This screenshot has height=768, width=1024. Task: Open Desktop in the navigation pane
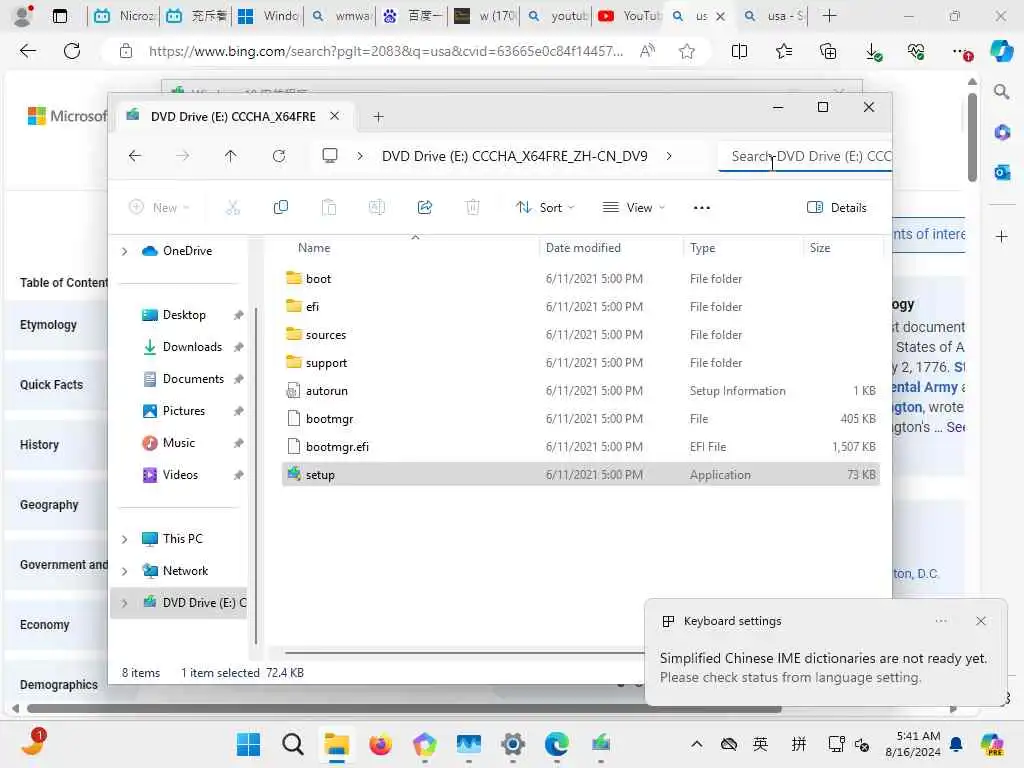pyautogui.click(x=184, y=315)
